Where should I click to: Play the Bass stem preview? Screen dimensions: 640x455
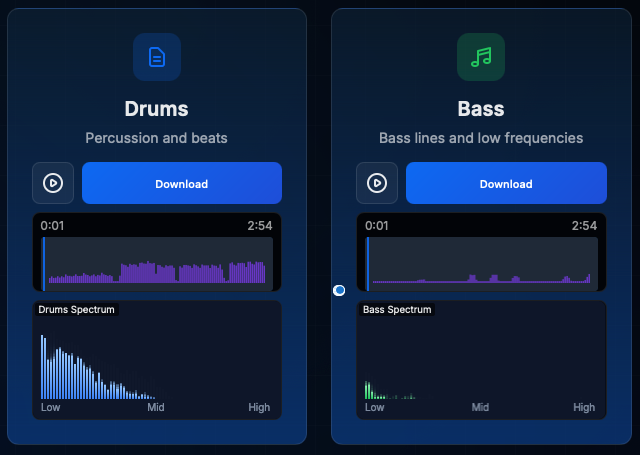point(377,183)
